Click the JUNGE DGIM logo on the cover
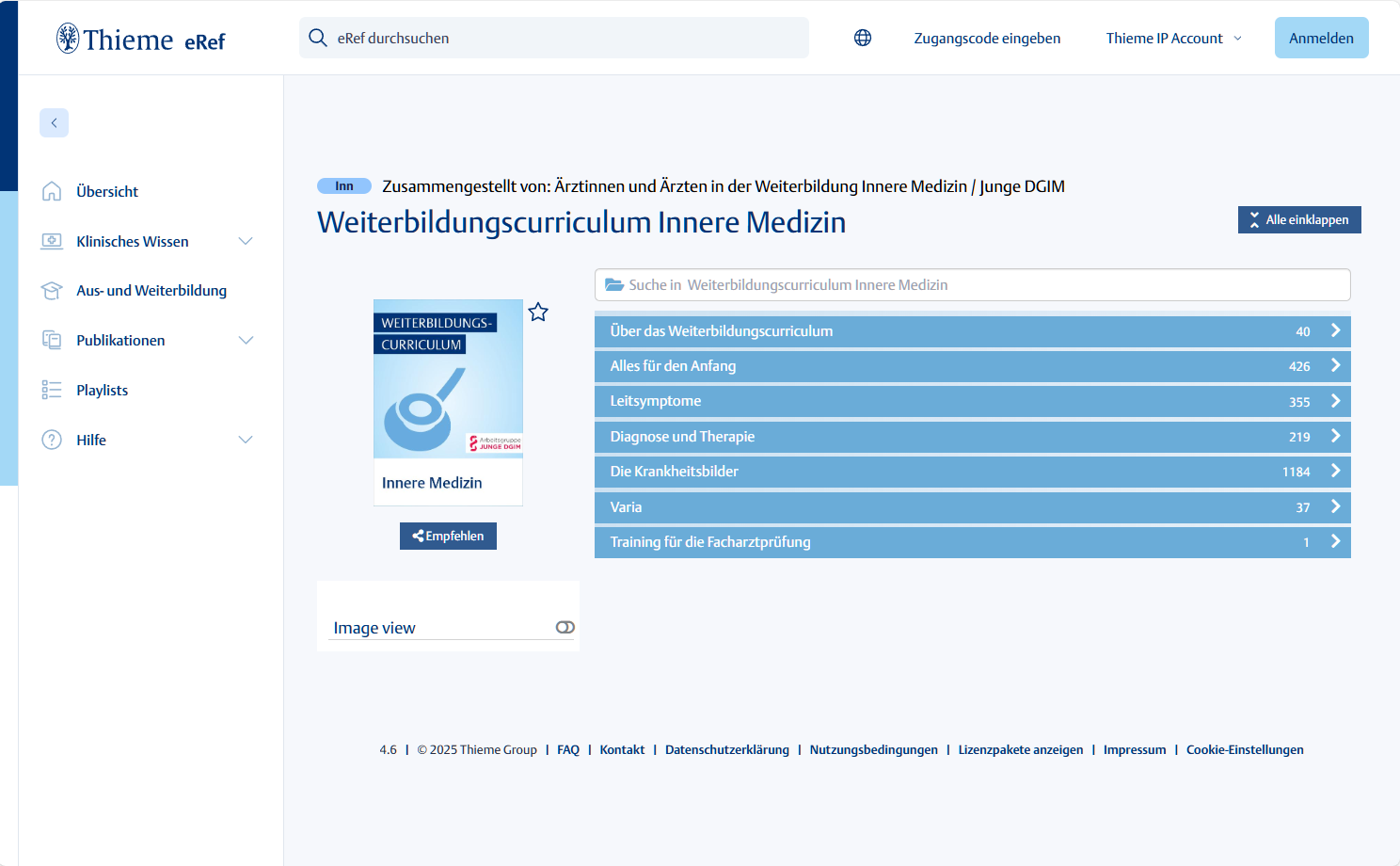The height and width of the screenshot is (866, 1400). pos(495,443)
